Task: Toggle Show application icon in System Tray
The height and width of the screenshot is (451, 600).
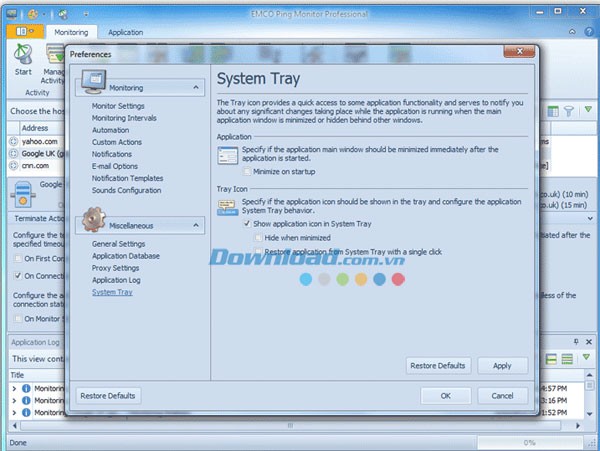Action: point(247,224)
